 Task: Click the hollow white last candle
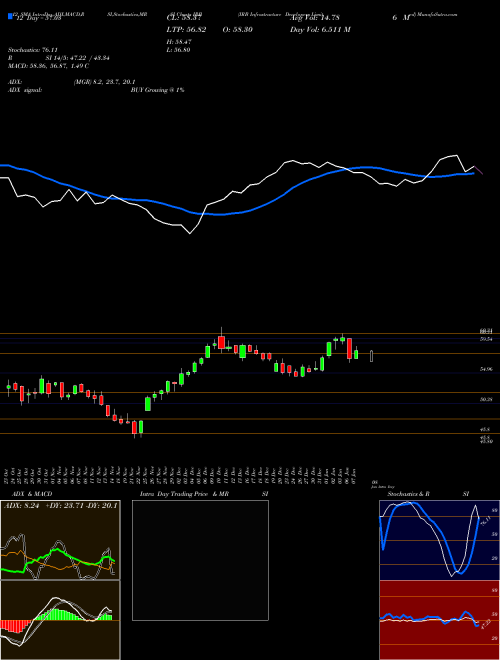pyautogui.click(x=372, y=356)
